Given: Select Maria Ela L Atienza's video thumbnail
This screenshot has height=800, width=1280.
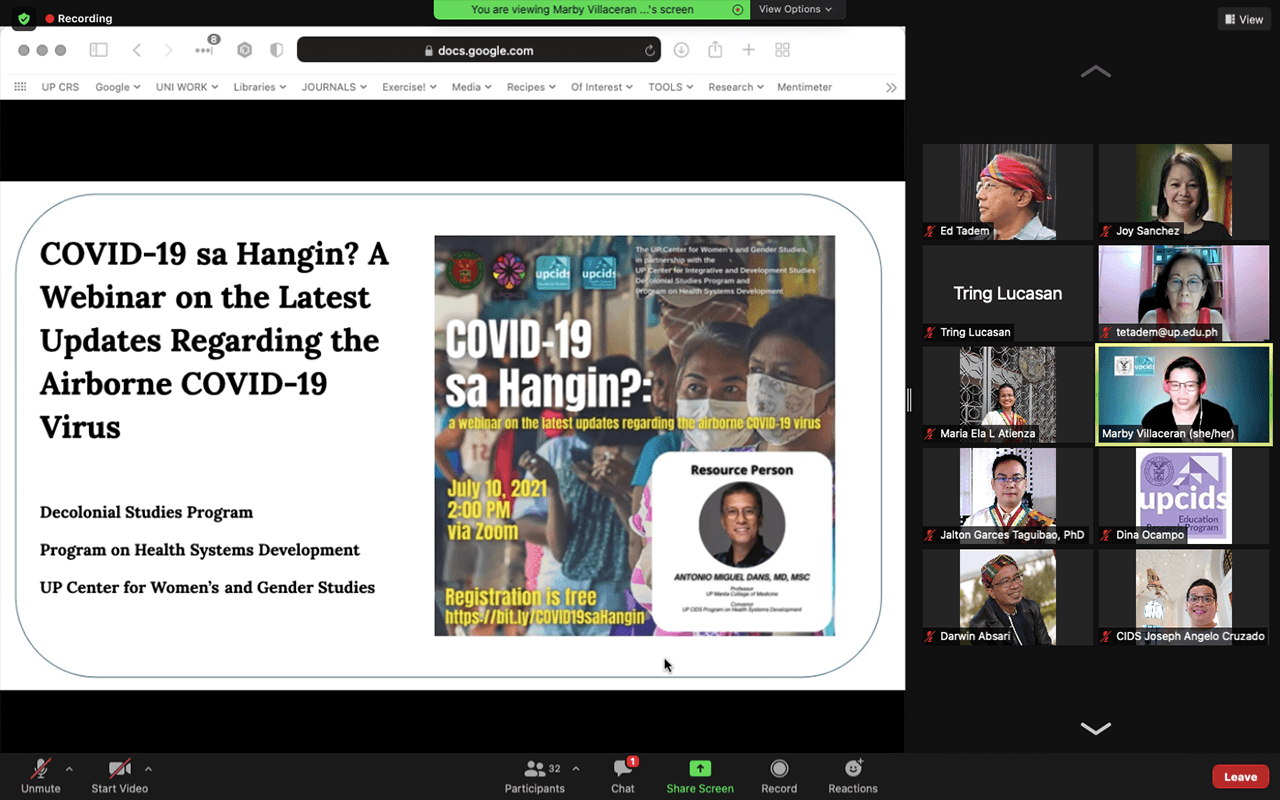Looking at the screenshot, I should [1008, 394].
